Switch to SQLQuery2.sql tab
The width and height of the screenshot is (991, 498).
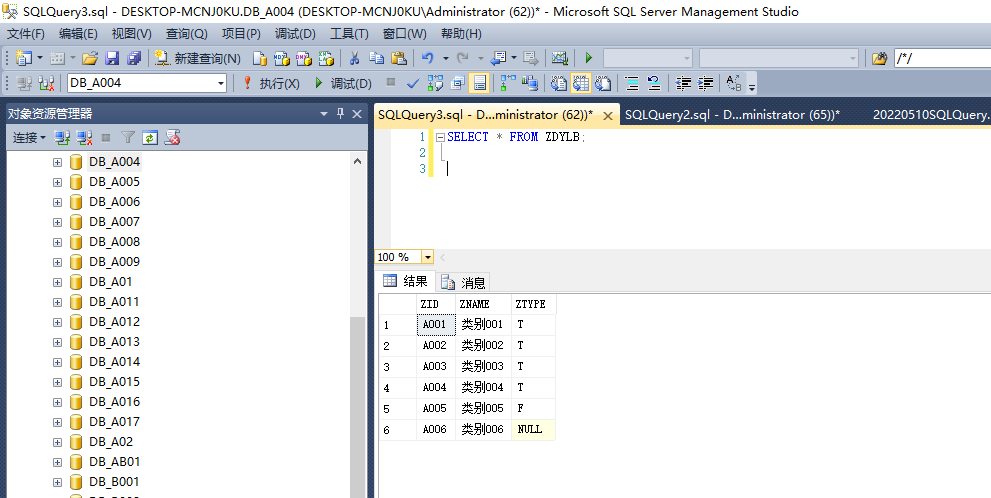[x=733, y=115]
